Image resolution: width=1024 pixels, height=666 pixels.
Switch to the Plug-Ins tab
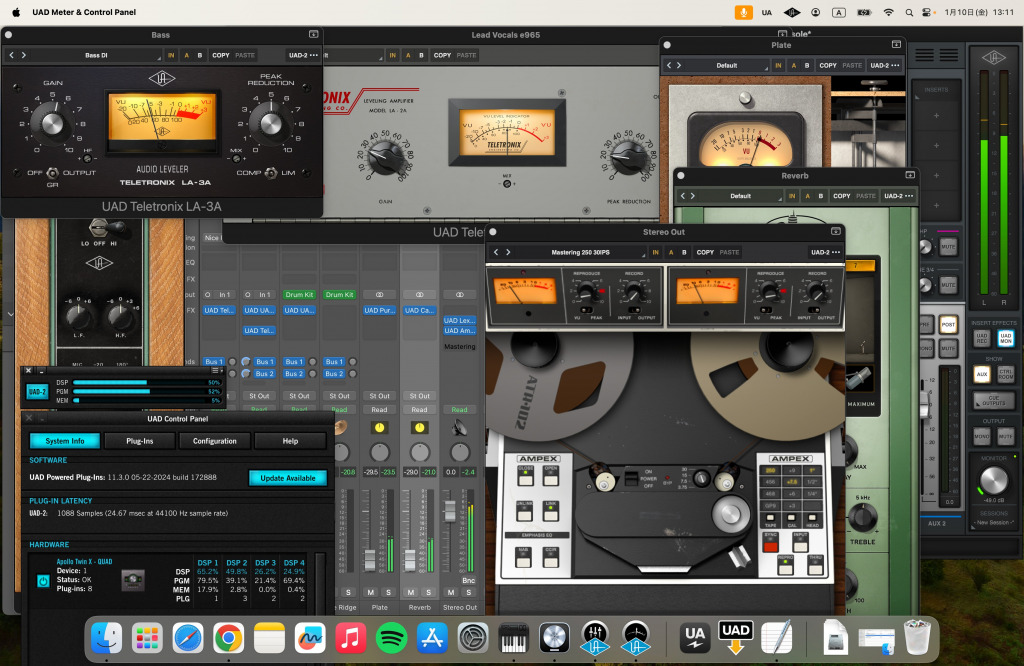[x=140, y=441]
